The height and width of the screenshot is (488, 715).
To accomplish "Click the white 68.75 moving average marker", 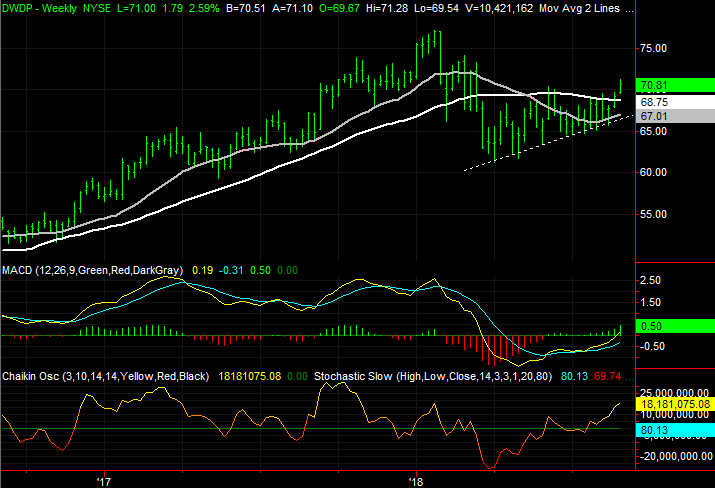I will coord(676,102).
